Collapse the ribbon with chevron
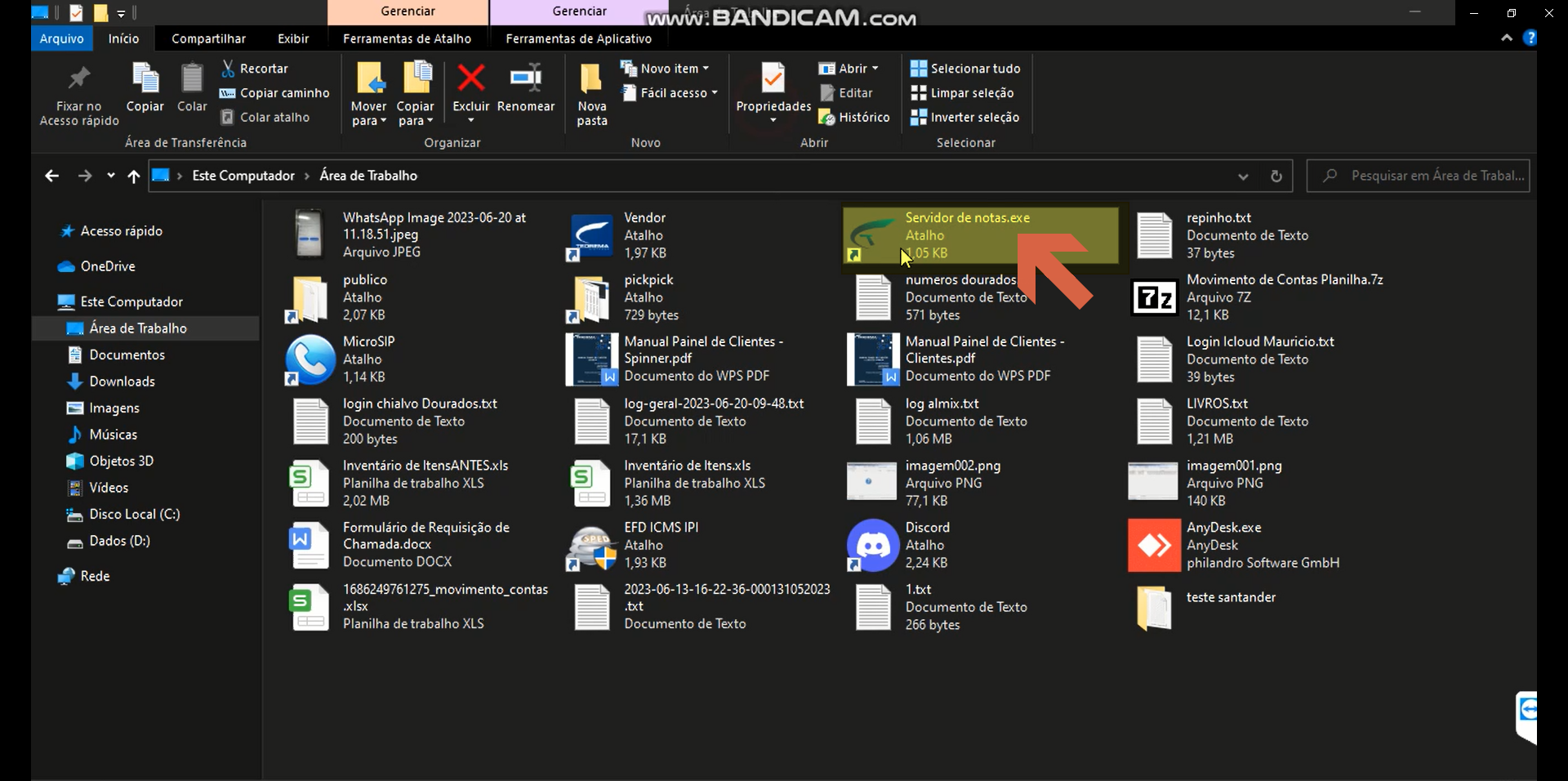The height and width of the screenshot is (781, 1568). pos(1507,38)
